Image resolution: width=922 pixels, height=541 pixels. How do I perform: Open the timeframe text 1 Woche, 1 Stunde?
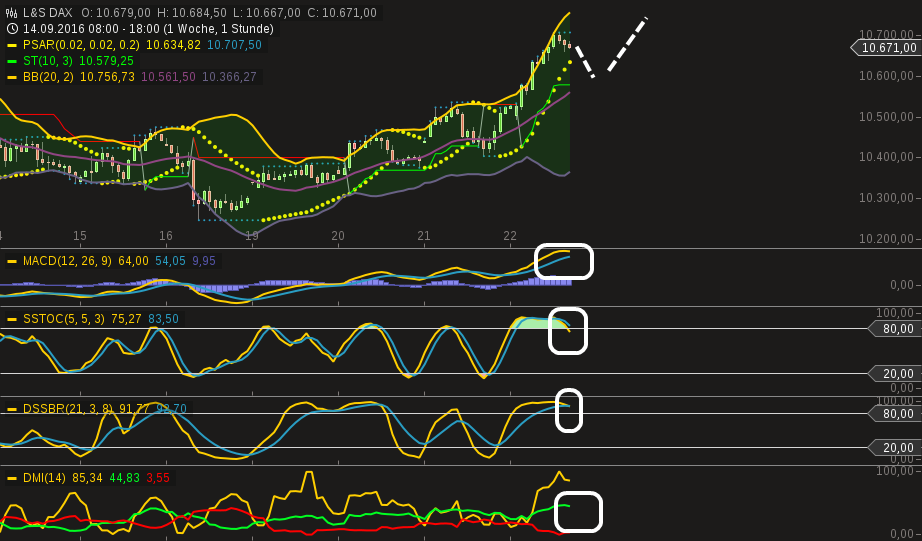(221, 29)
